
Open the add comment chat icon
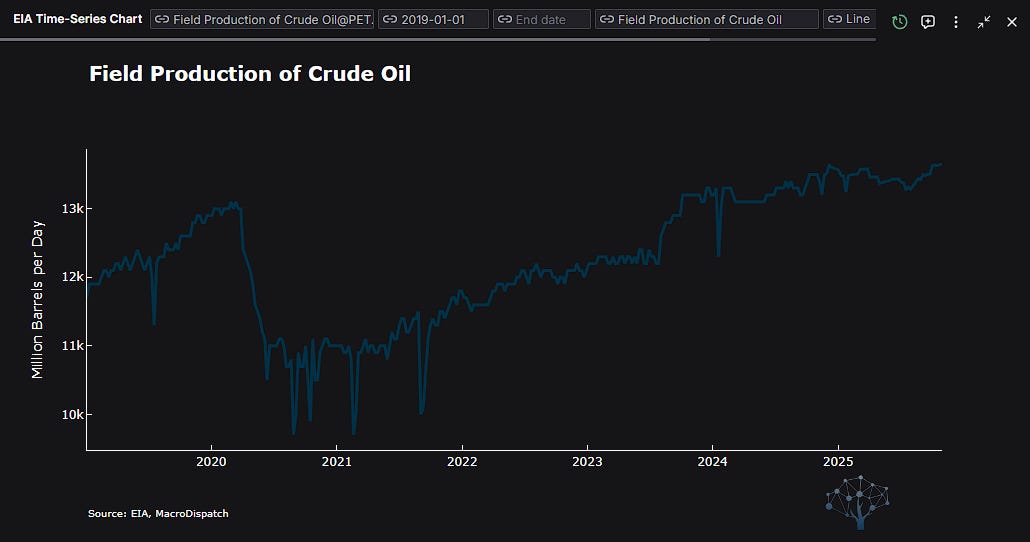928,22
